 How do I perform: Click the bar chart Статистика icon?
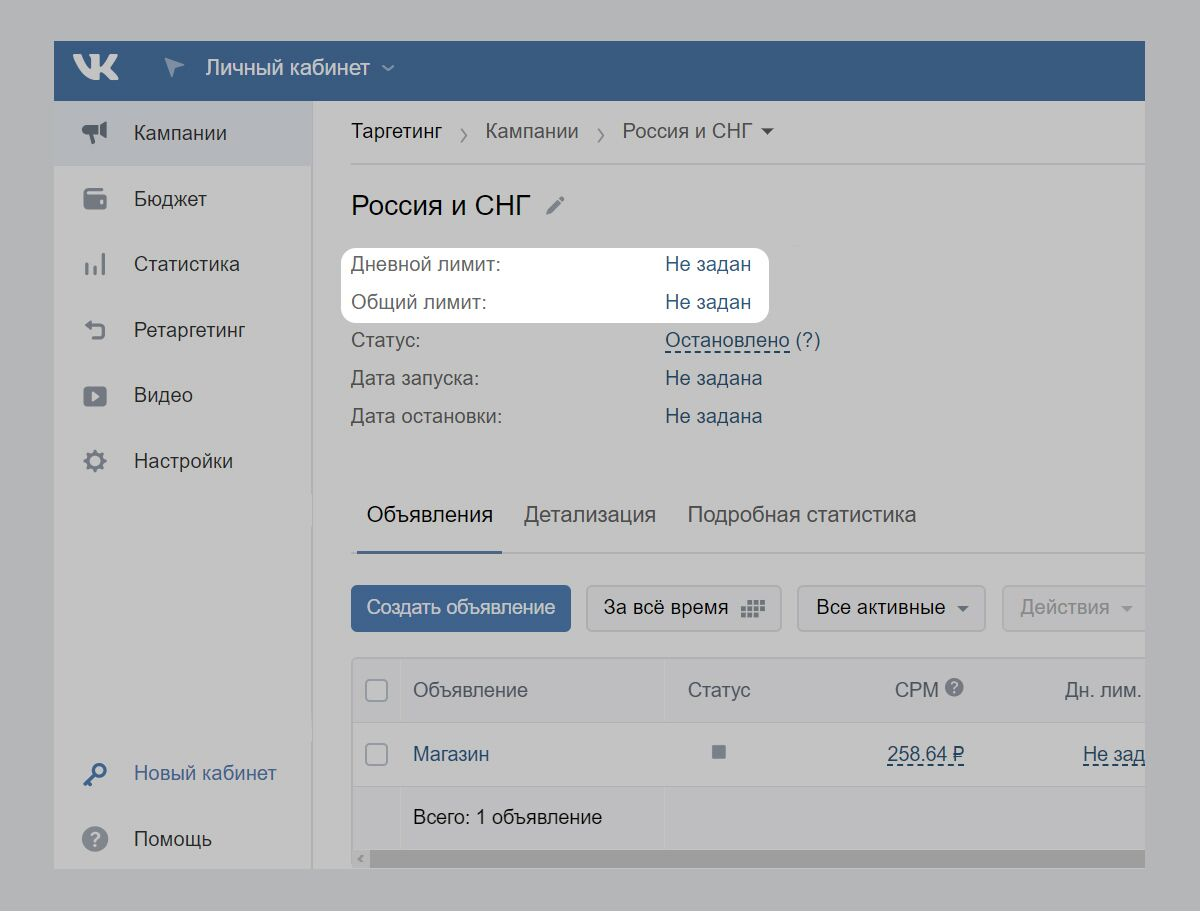(x=95, y=265)
